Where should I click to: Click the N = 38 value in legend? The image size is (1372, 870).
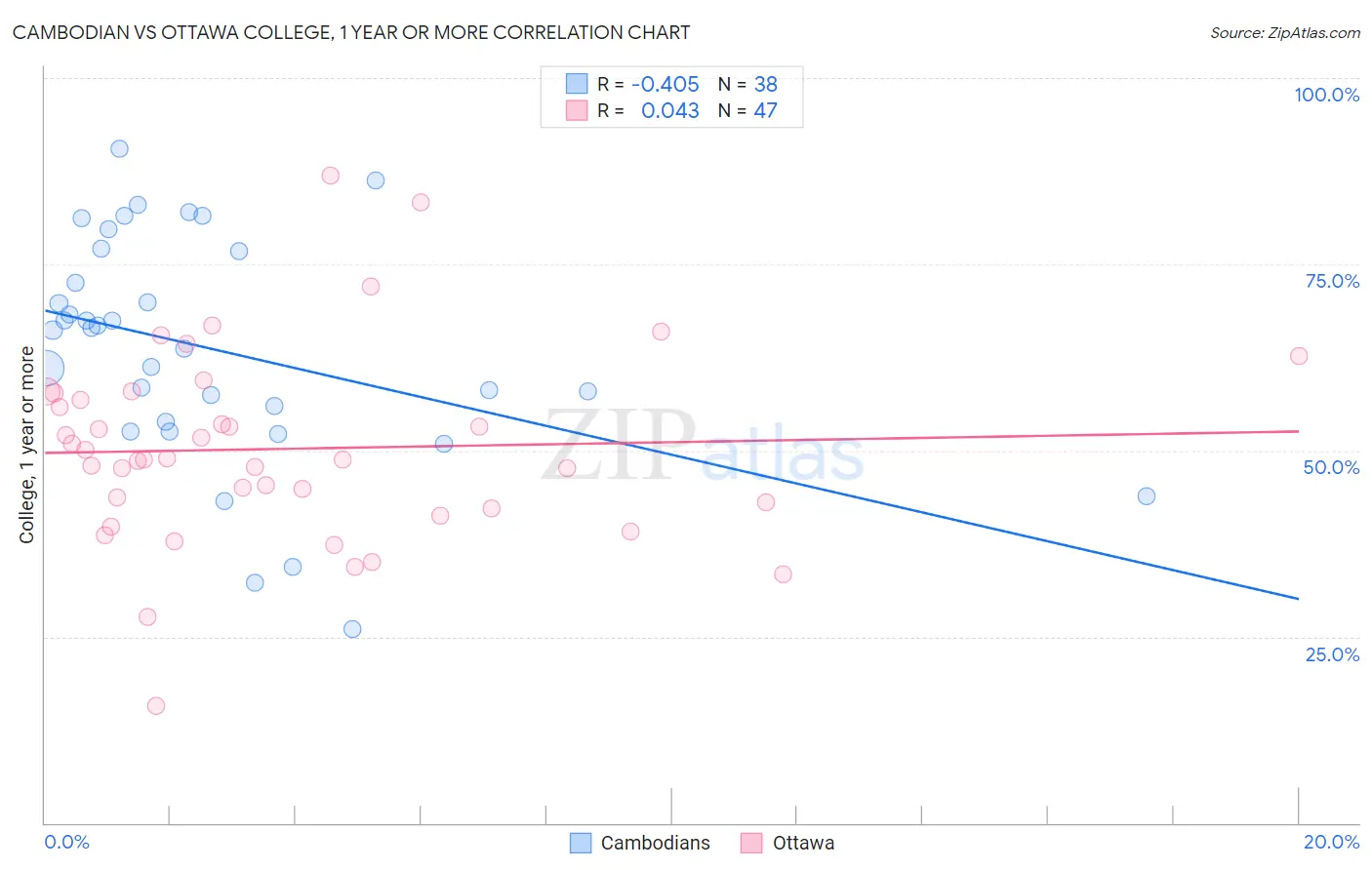tap(747, 84)
